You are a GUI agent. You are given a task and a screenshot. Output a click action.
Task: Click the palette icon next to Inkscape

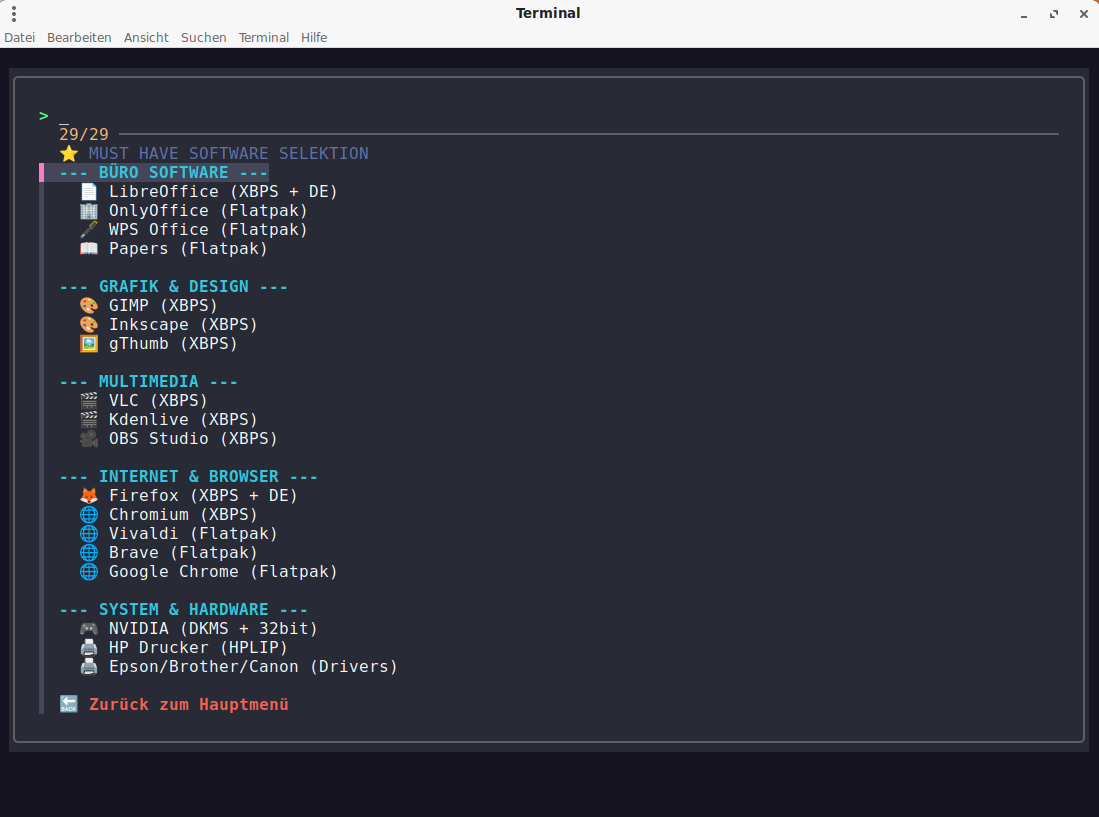pos(89,324)
